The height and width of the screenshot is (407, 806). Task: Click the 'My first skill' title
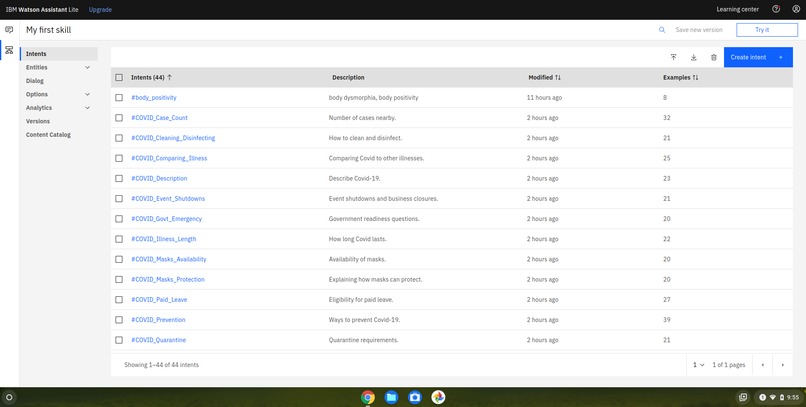point(49,30)
